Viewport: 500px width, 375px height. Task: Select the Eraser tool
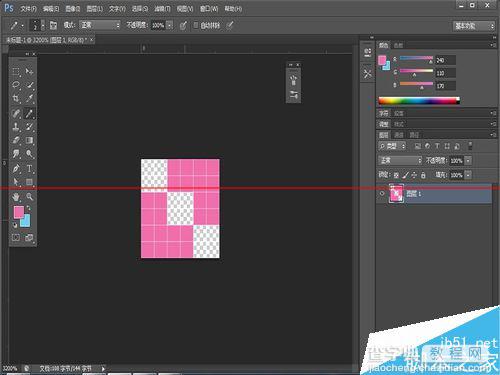click(x=16, y=140)
